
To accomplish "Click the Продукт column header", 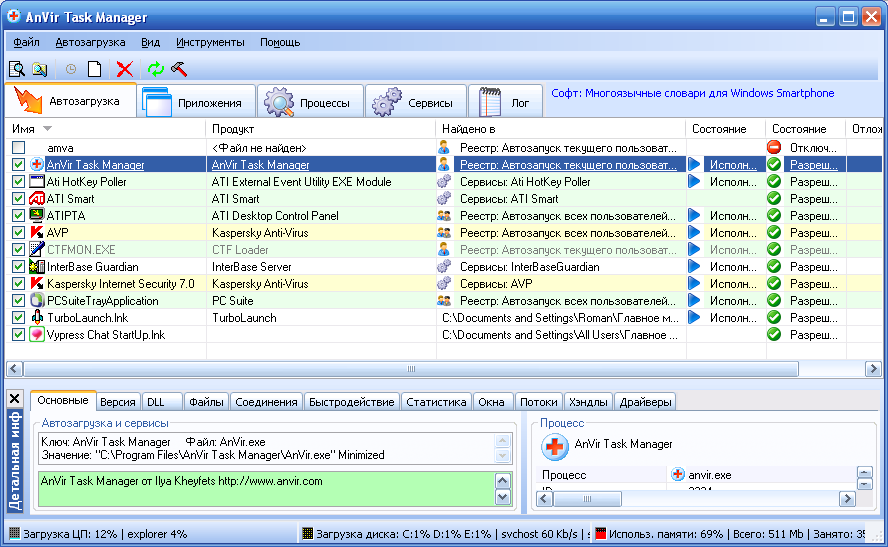I will point(321,129).
